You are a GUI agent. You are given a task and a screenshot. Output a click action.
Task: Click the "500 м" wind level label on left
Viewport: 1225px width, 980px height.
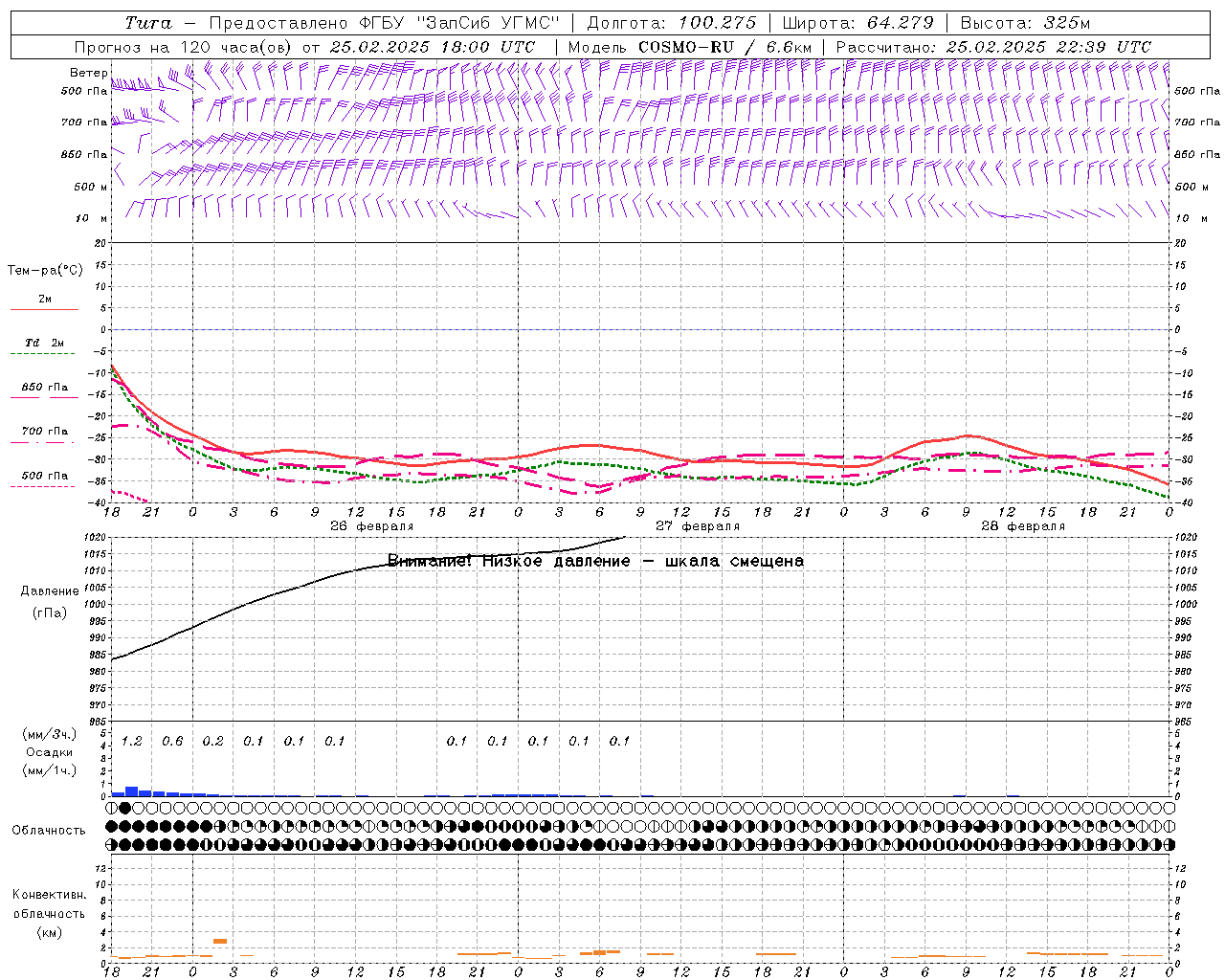click(x=91, y=187)
